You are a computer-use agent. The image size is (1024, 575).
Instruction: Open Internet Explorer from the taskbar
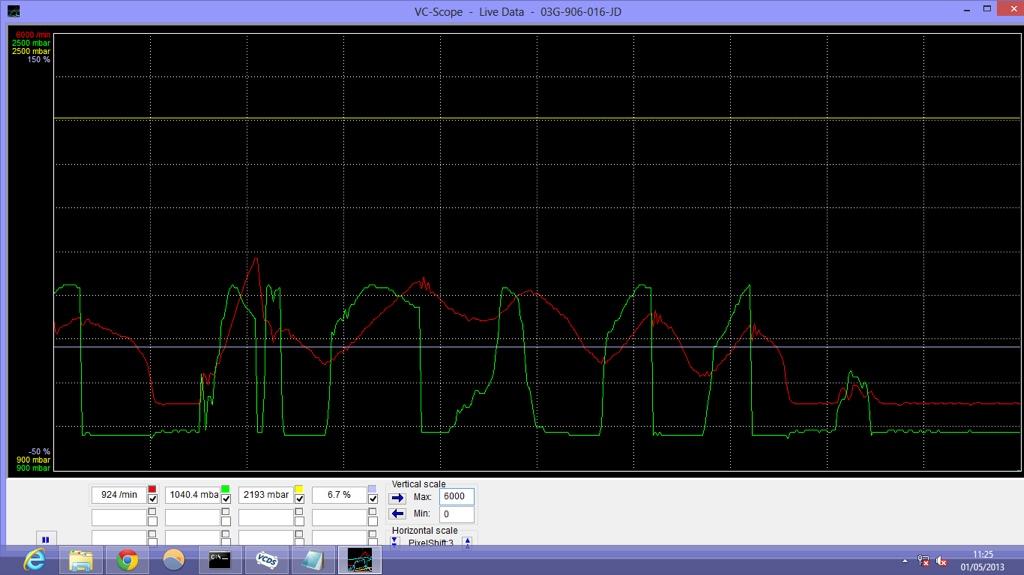point(34,560)
